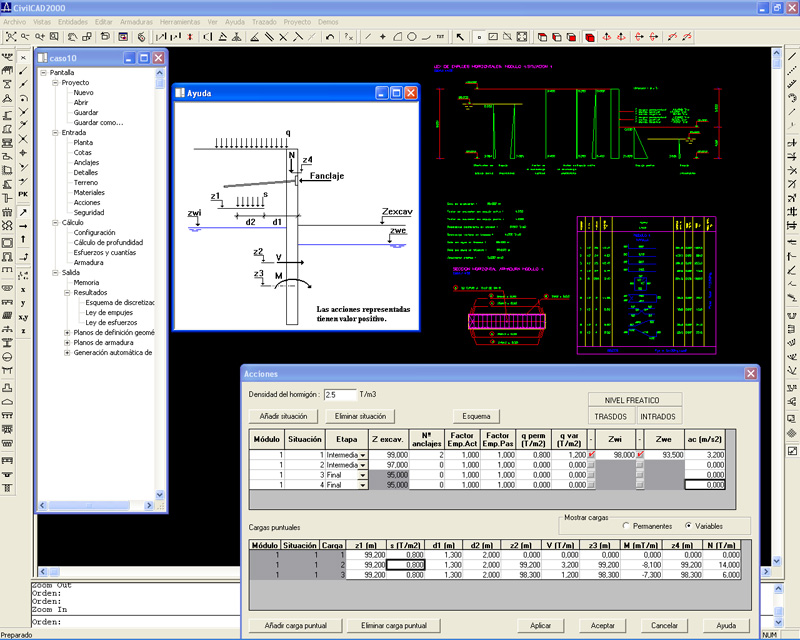Image resolution: width=800 pixels, height=640 pixels.
Task: Expand Planos de armadura tree node
Action: (x=67, y=342)
